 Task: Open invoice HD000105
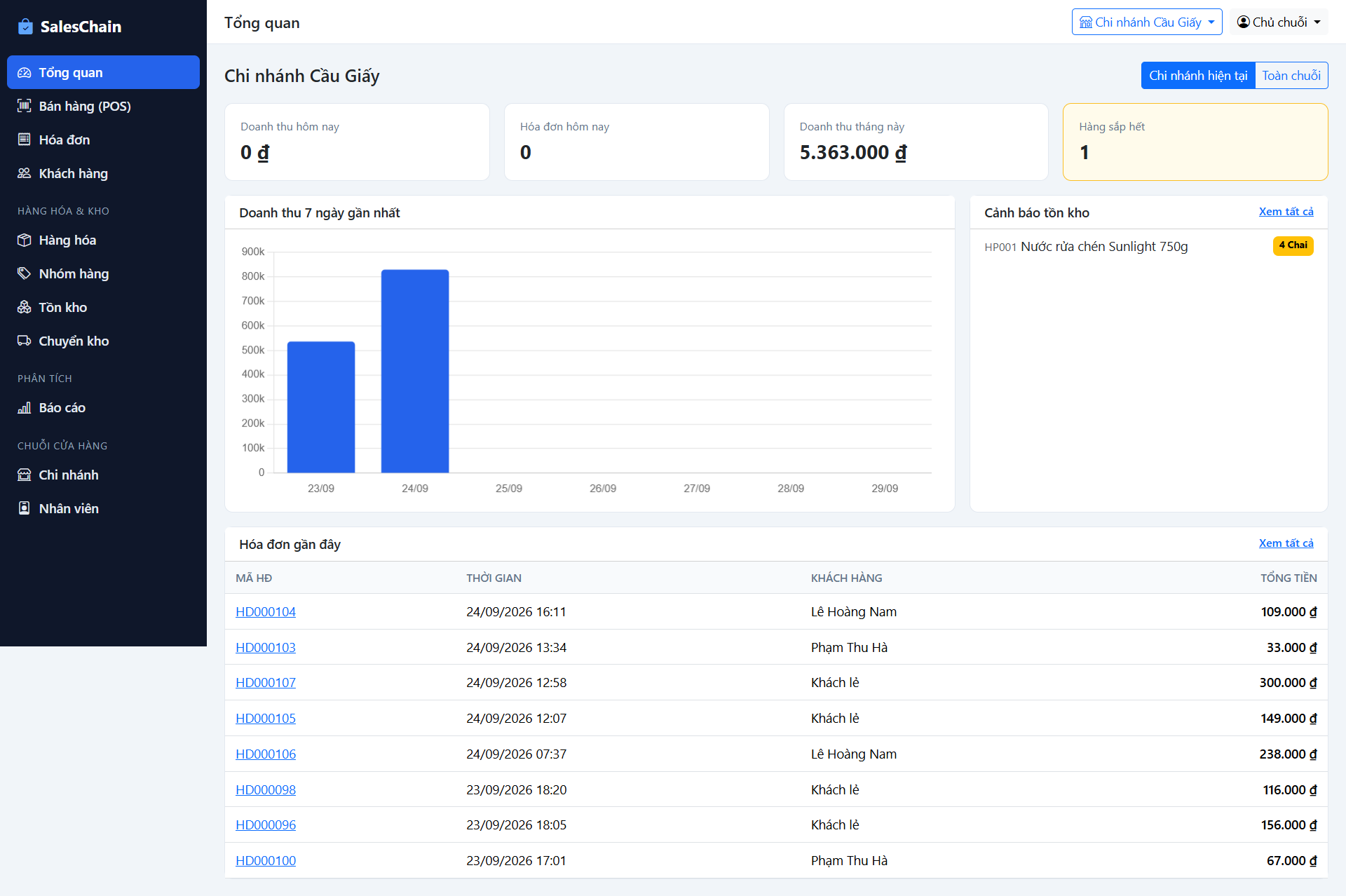(266, 719)
